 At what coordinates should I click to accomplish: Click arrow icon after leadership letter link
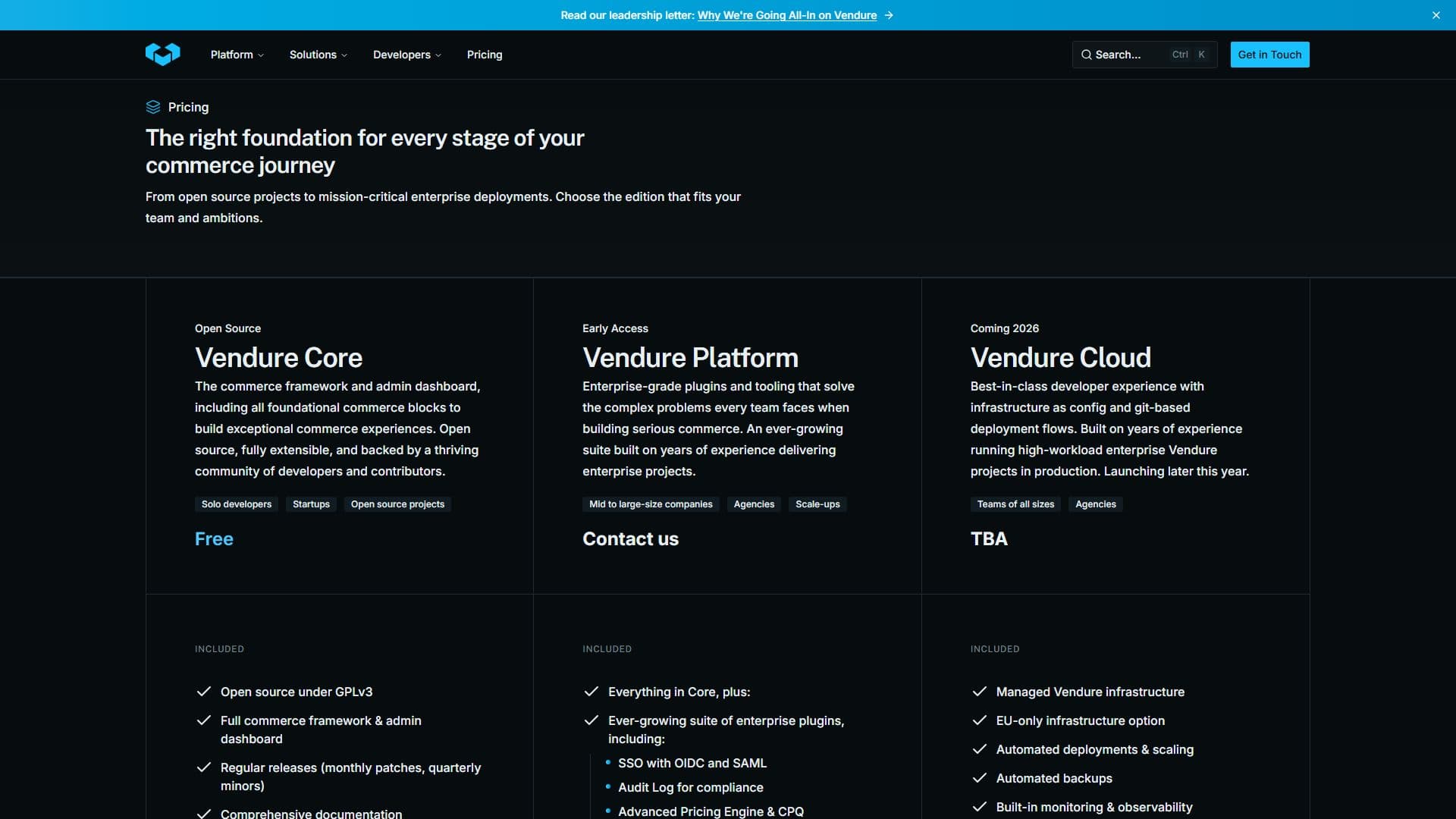pyautogui.click(x=889, y=15)
